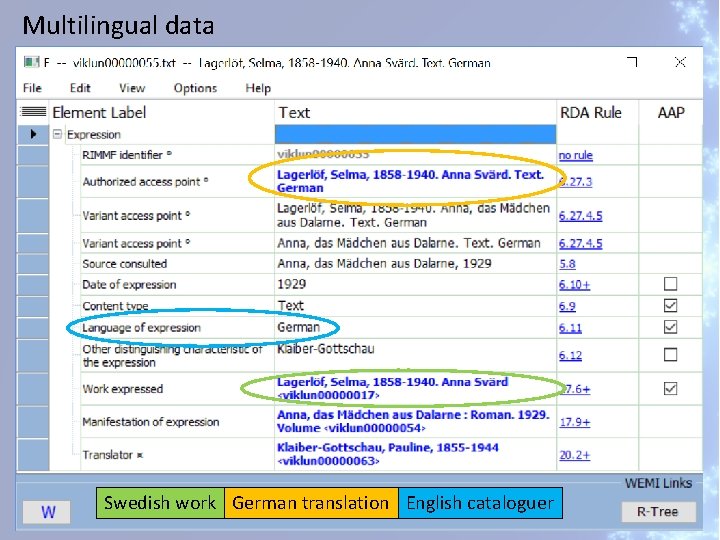Open RDA rule 6.27.4.5 for first Variant access point
Screen dimensions: 720x540
[x=580, y=215]
